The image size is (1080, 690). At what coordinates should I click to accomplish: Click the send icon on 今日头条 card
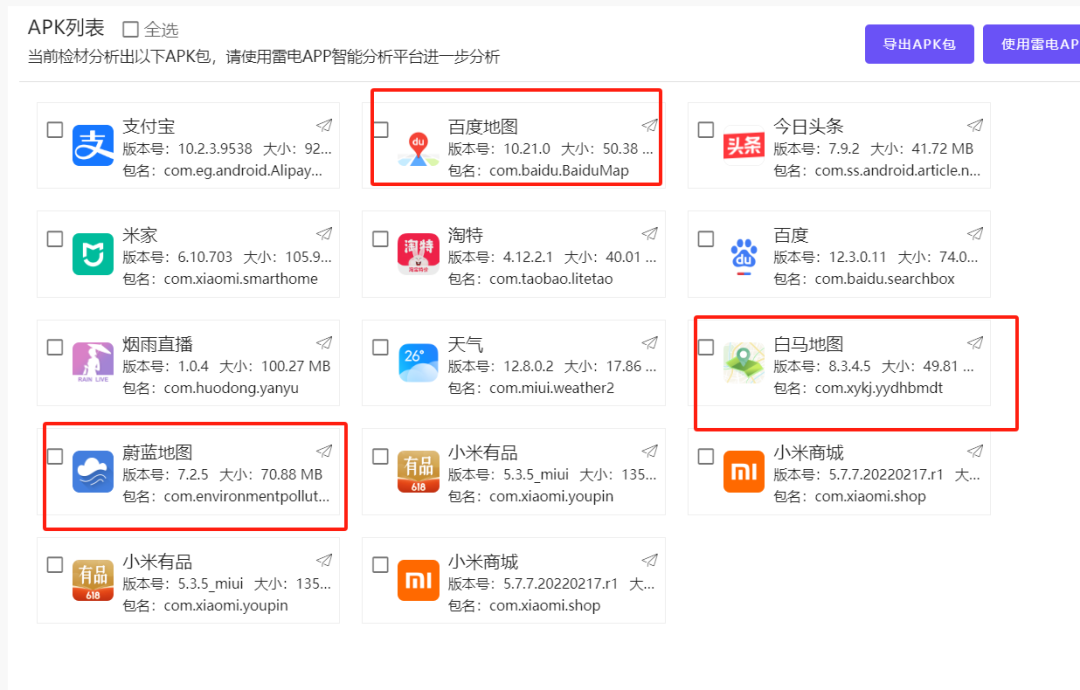[x=975, y=125]
